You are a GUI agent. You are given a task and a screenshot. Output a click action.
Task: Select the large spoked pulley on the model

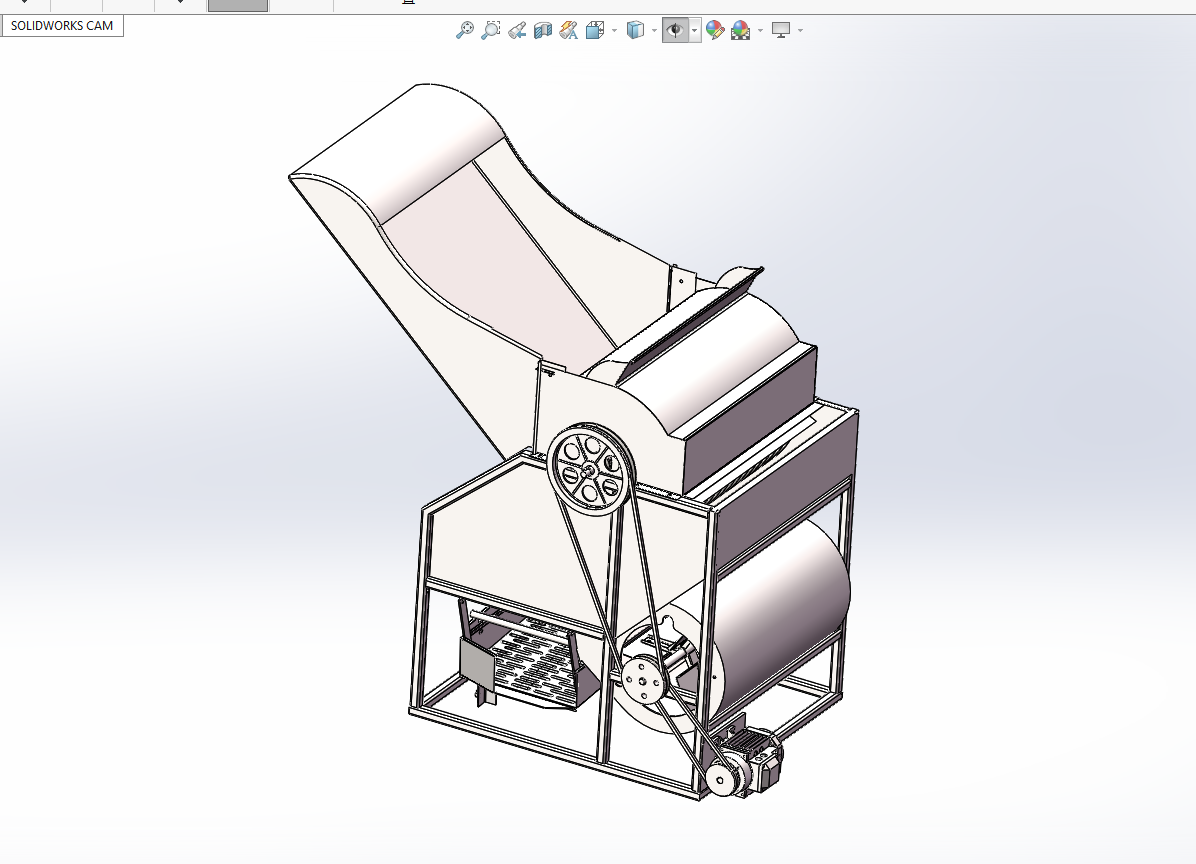pos(590,470)
